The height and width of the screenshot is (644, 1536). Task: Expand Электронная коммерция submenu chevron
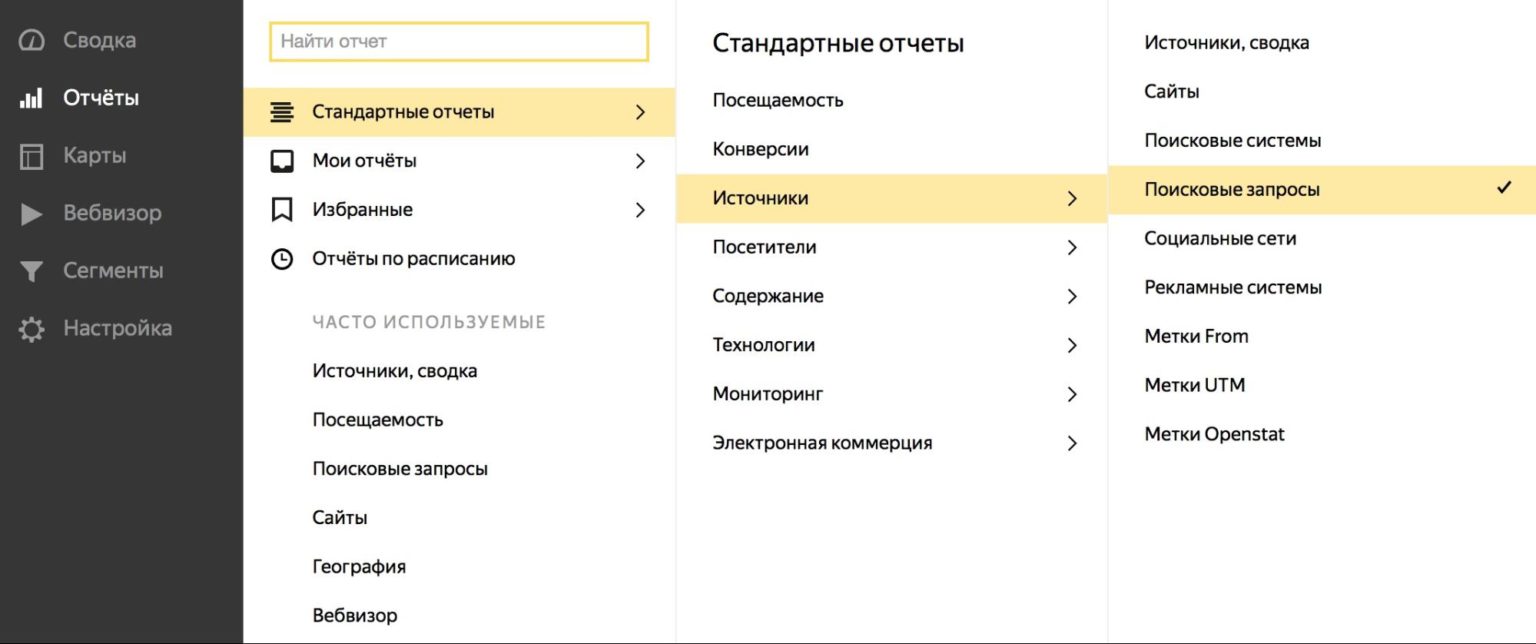[1072, 443]
